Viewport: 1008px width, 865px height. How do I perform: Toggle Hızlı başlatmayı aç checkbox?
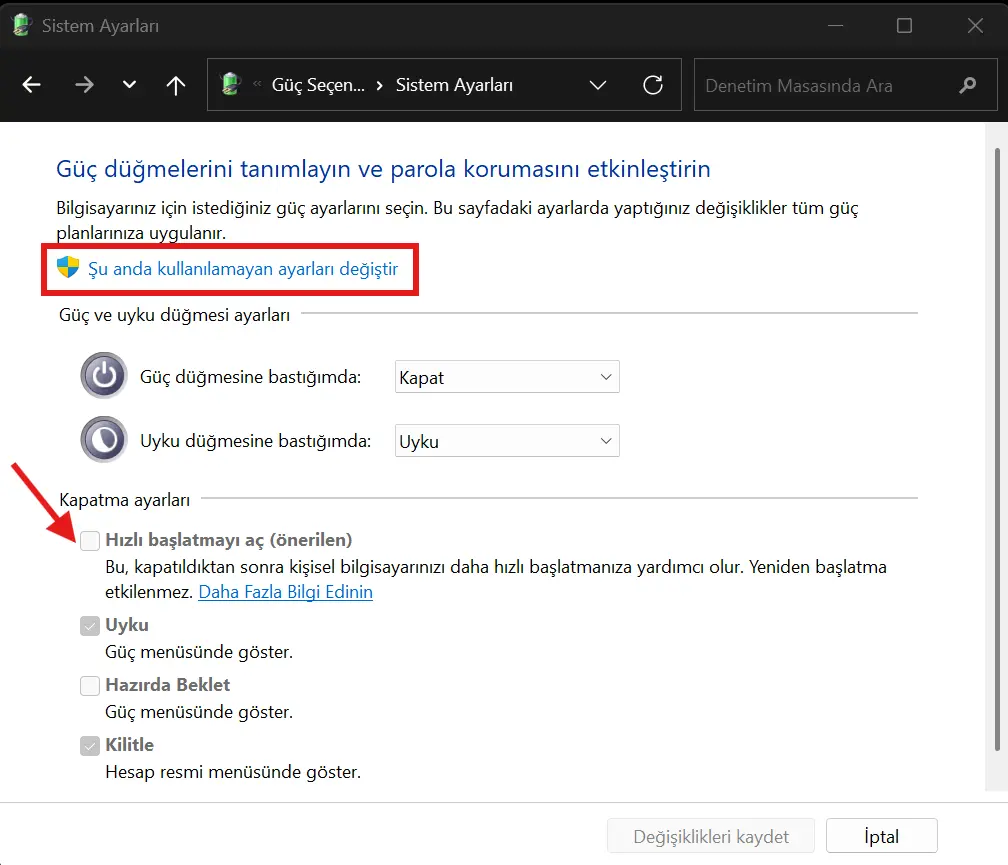pos(90,540)
